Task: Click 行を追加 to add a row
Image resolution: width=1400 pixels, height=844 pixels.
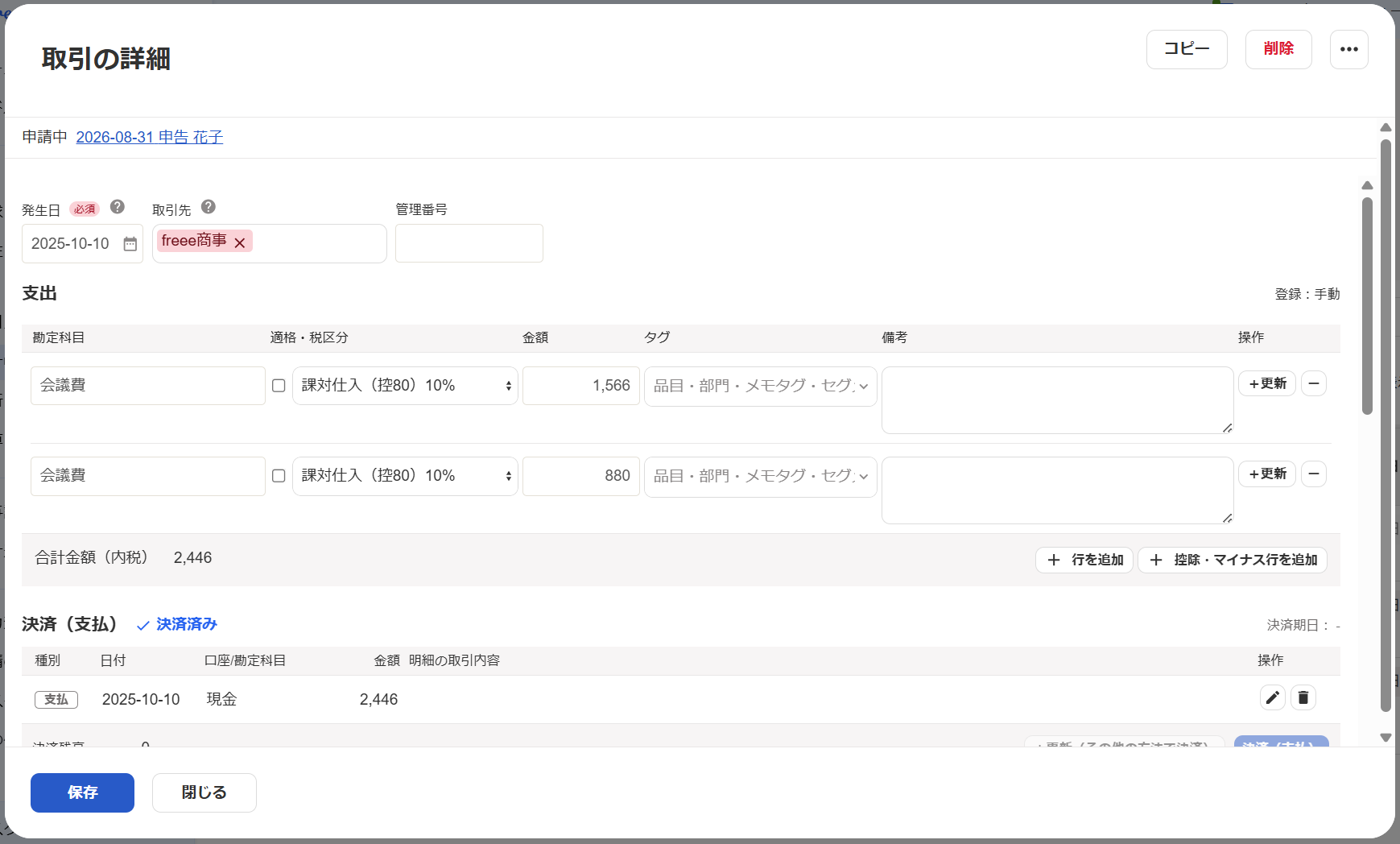Action: (x=1084, y=560)
